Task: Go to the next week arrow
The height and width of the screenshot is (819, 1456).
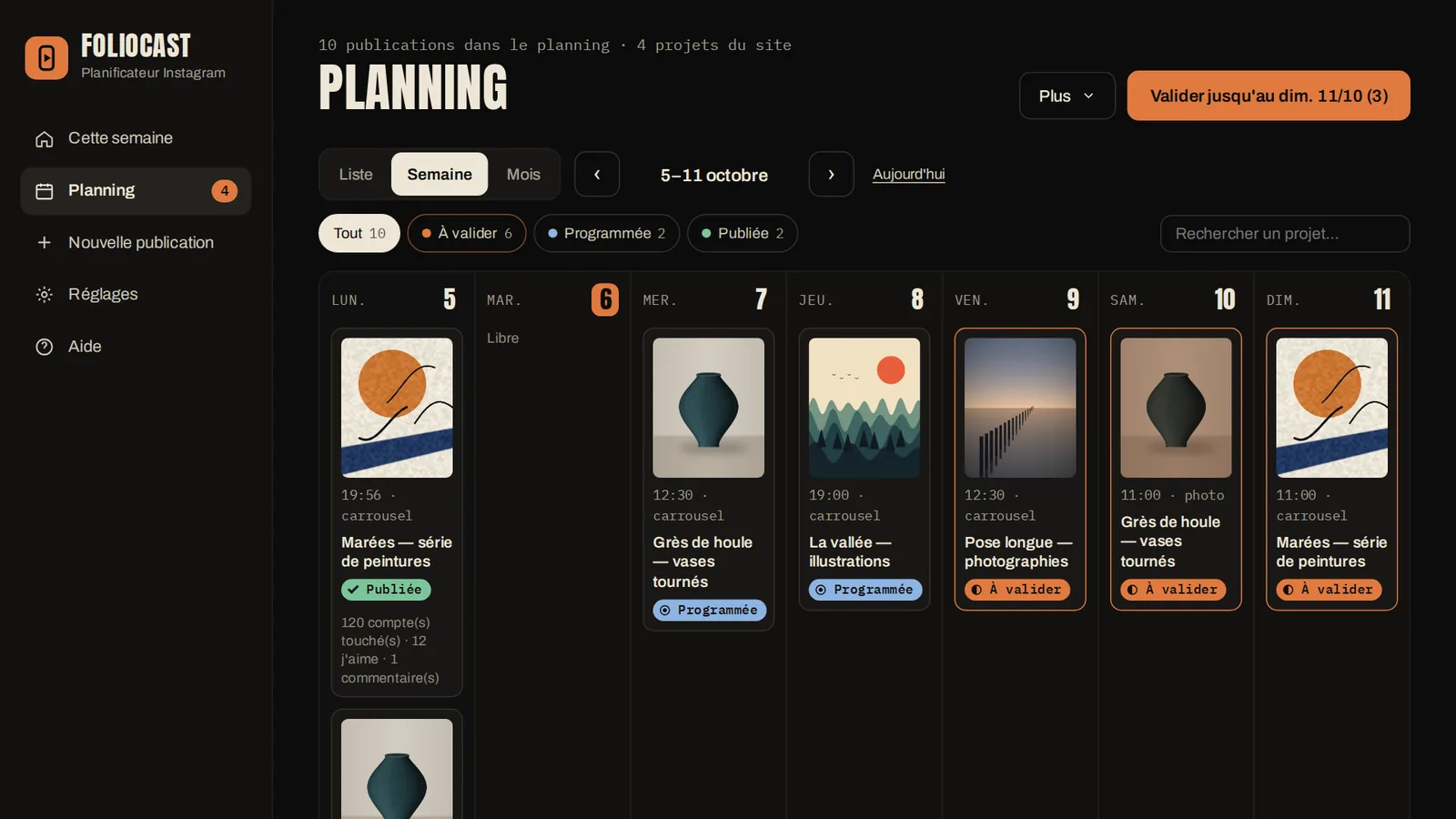Action: tap(831, 174)
